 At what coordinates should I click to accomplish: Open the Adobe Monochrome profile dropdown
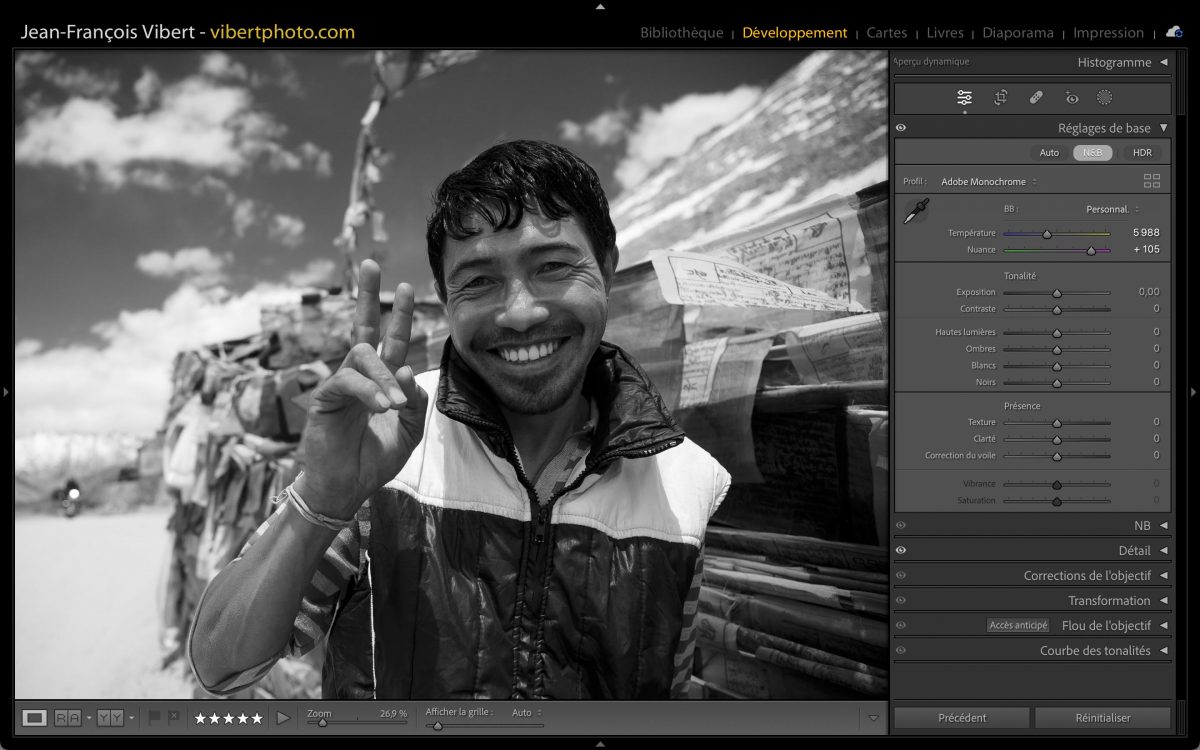[988, 182]
